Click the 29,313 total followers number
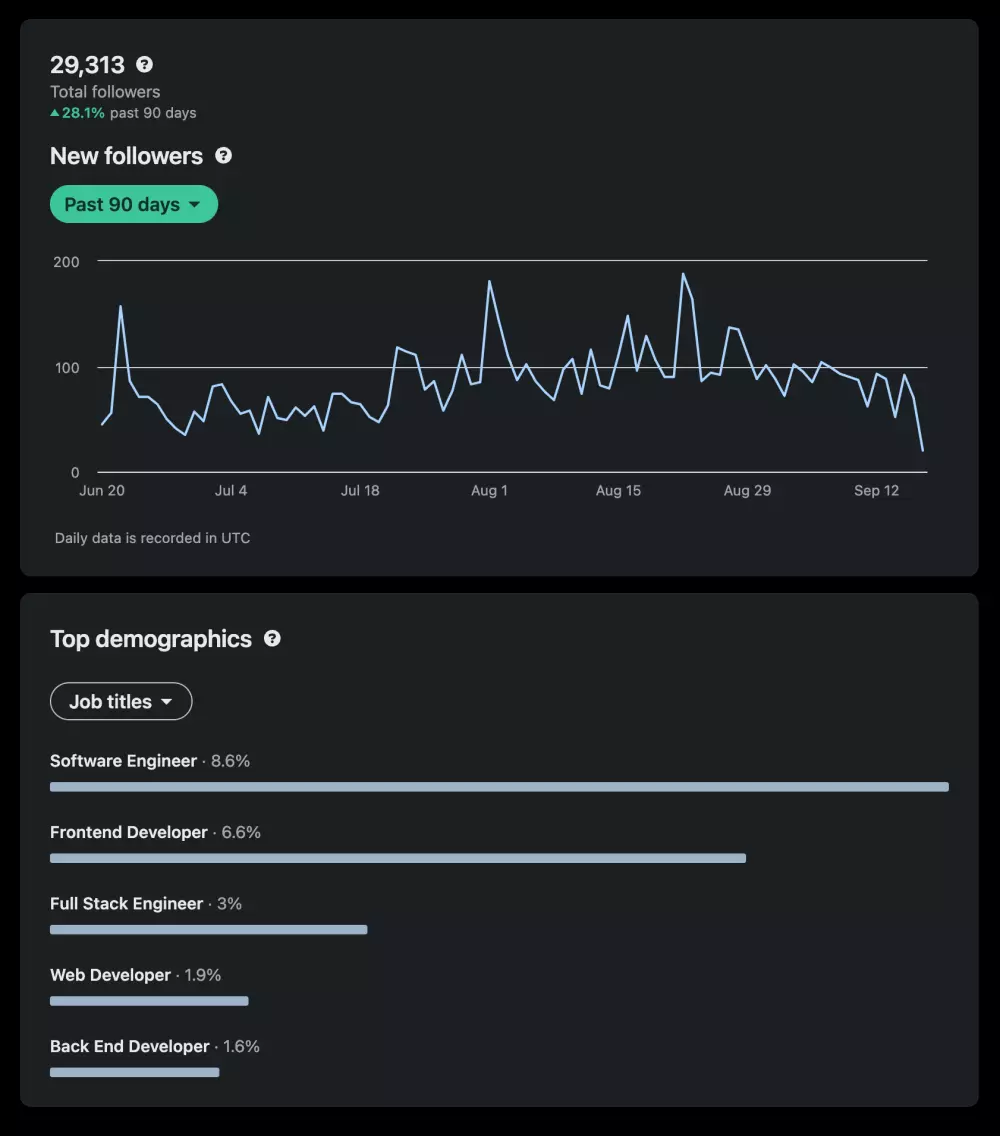Viewport: 1000px width, 1136px height. point(88,65)
